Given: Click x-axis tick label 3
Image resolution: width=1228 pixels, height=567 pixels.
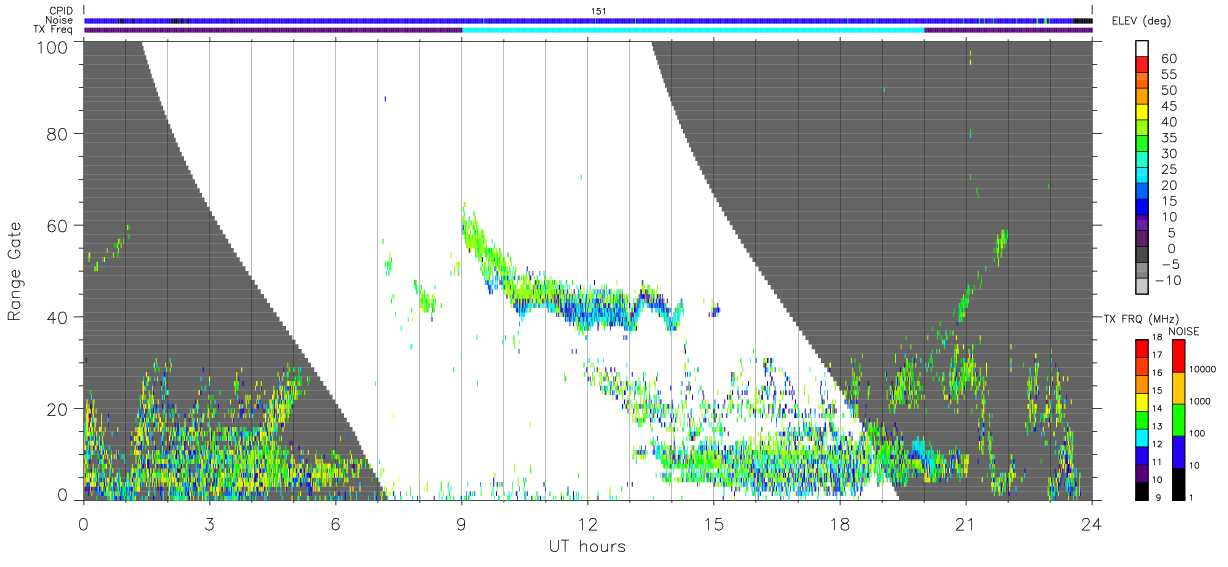Looking at the screenshot, I should click(209, 523).
